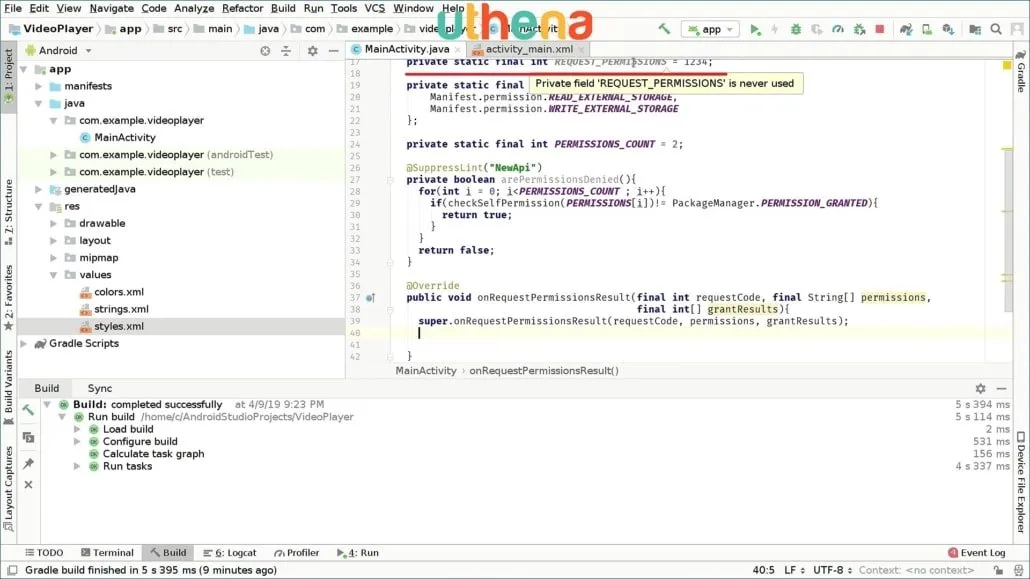
Task: Sync project with Gradle files icon
Action: click(x=906, y=30)
